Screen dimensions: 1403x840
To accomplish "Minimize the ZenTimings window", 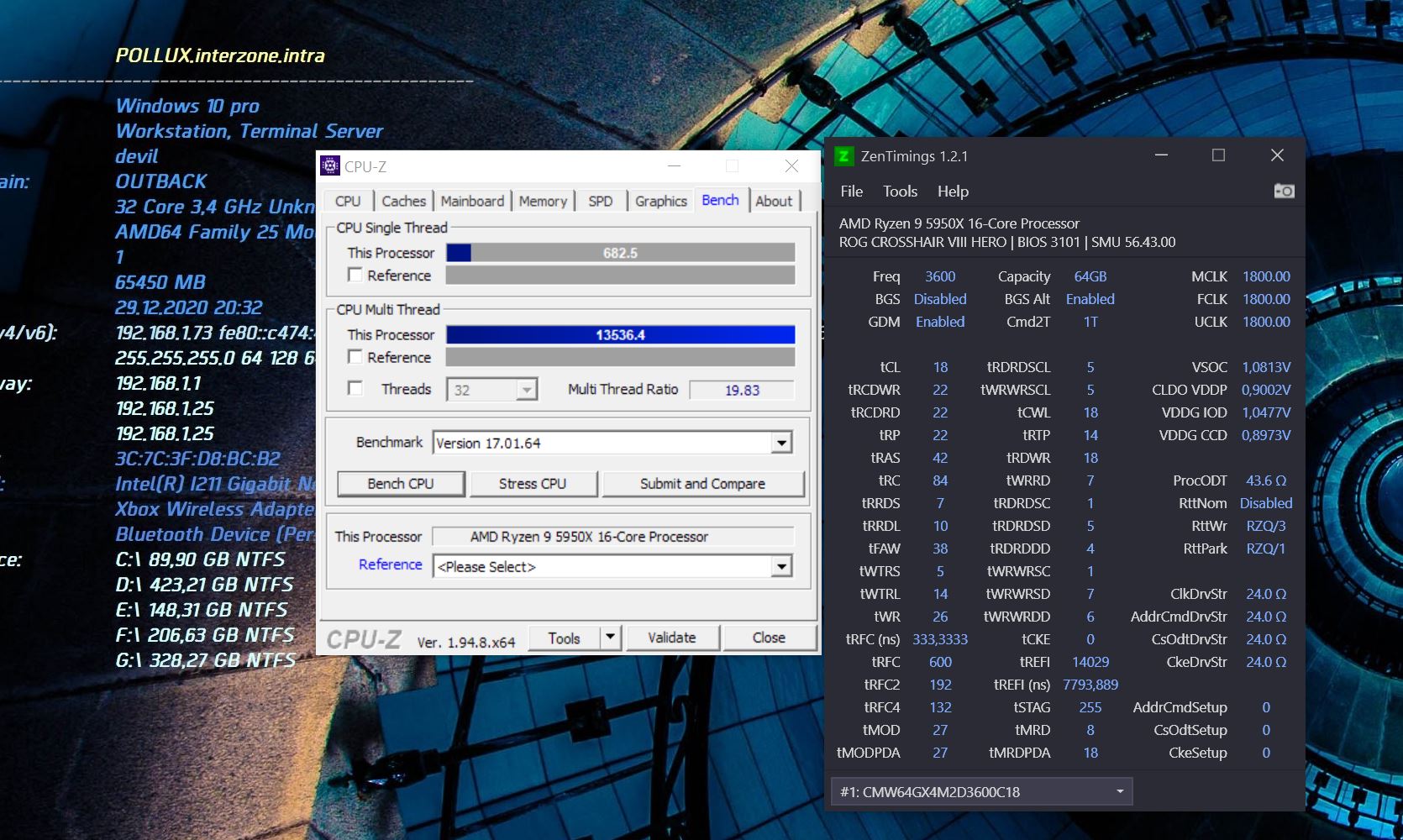I will [1161, 155].
